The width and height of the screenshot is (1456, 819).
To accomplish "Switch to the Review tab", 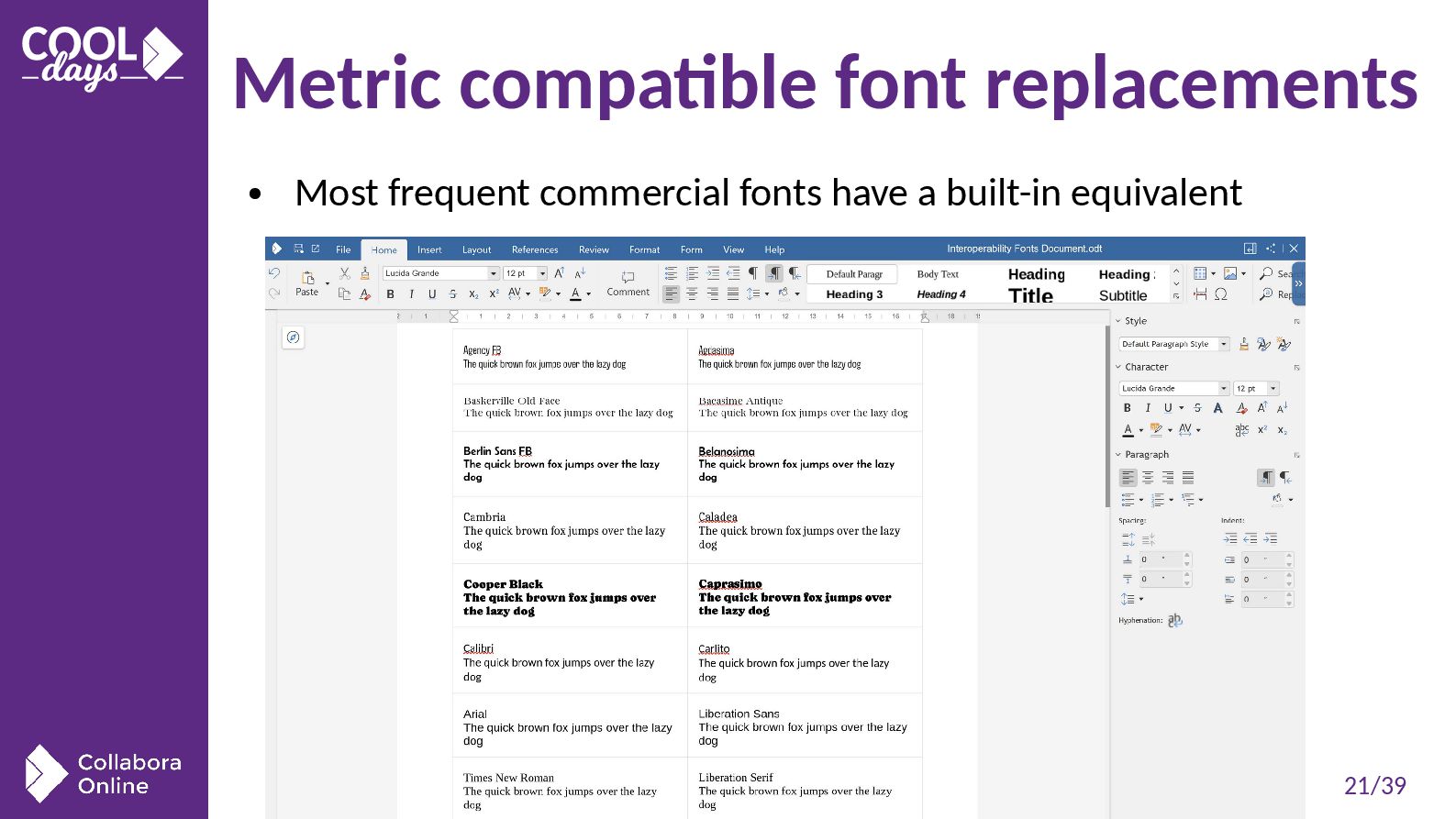I will pyautogui.click(x=594, y=249).
